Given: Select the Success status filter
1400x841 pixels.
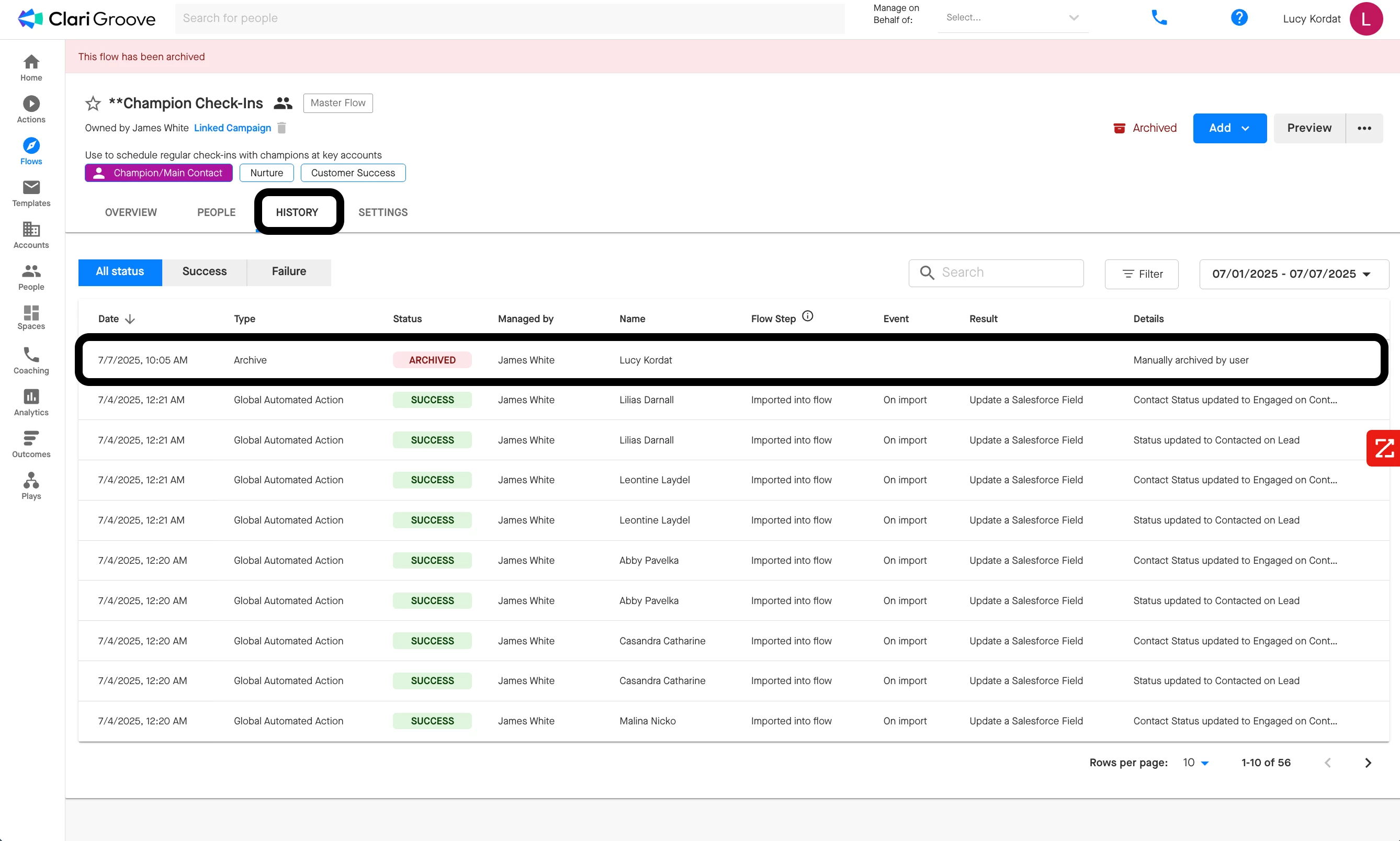Looking at the screenshot, I should pos(204,271).
